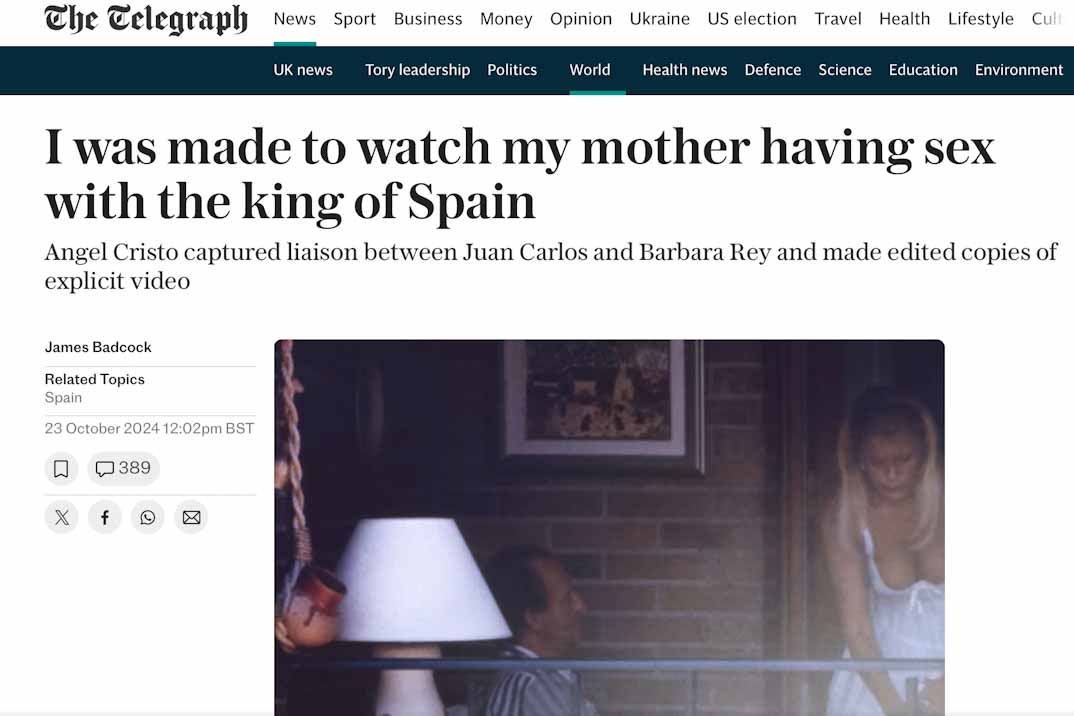Click author name James Badcock
This screenshot has width=1074, height=716.
(x=98, y=347)
